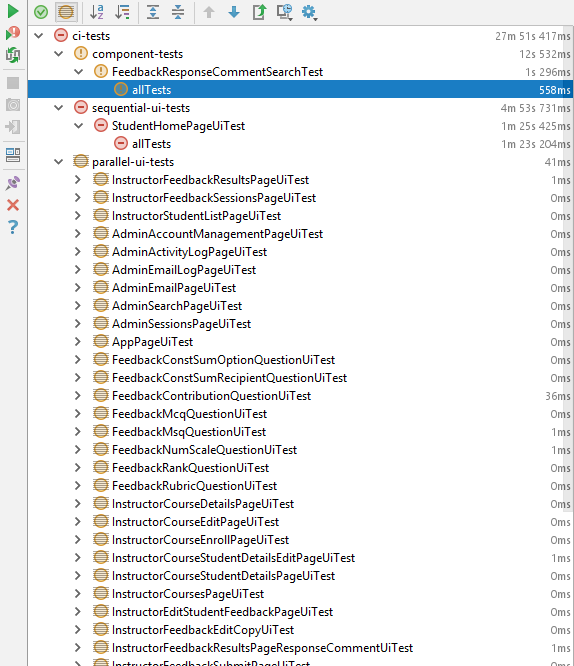574x666 pixels.
Task: Expand FeedbackMcqQuestionUiTest node
Action: pos(78,414)
